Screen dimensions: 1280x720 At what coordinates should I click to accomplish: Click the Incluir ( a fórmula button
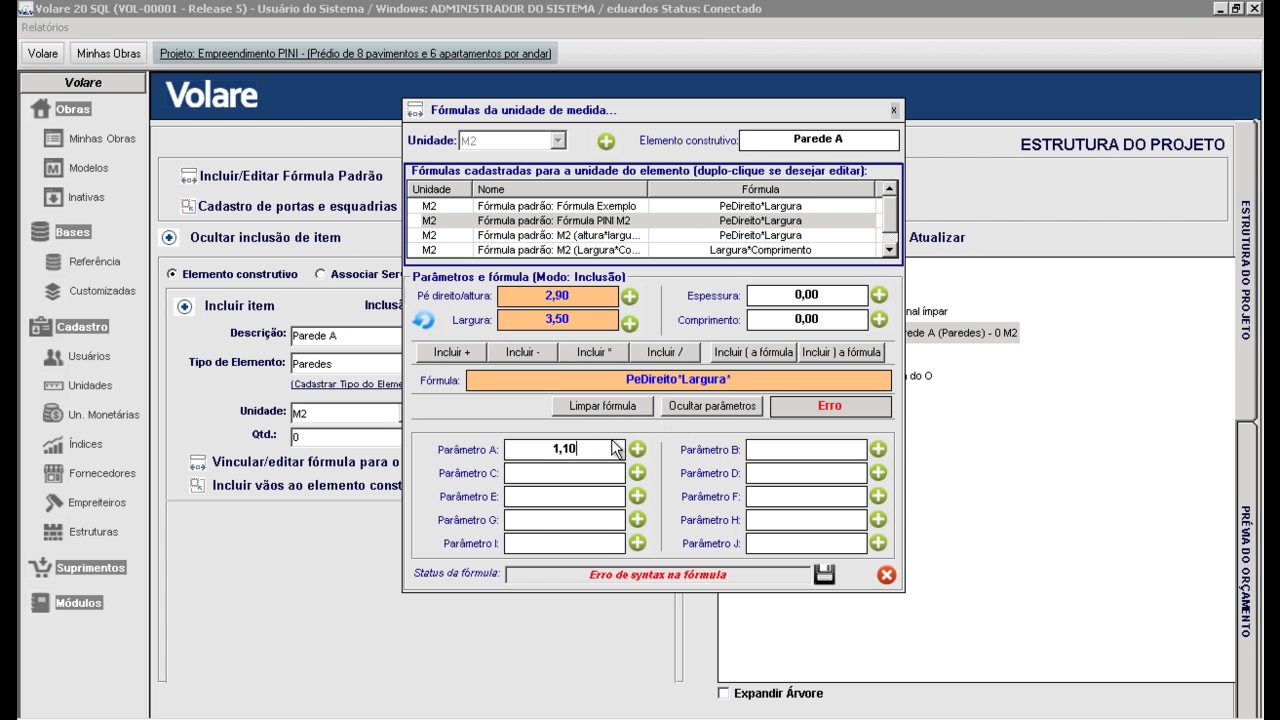pyautogui.click(x=754, y=352)
